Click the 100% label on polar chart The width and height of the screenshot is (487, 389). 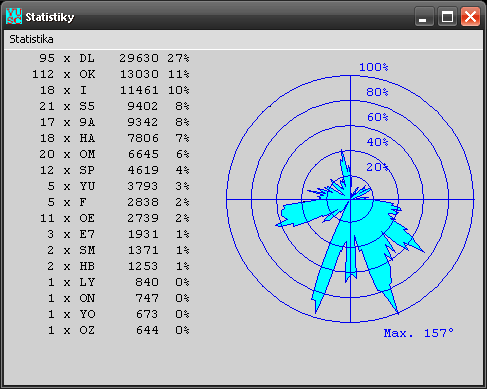374,67
